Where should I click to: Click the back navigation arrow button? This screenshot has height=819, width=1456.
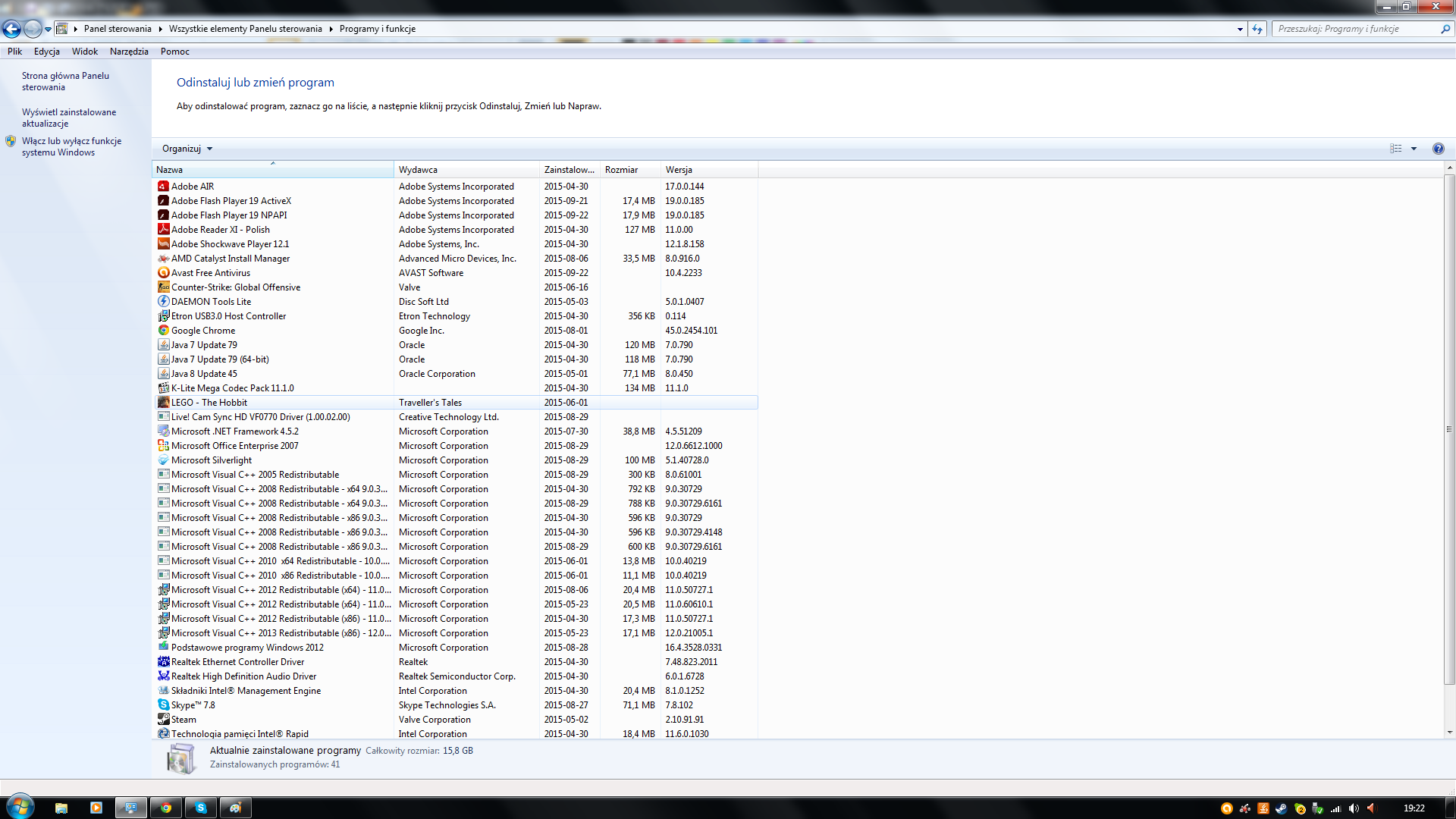pos(12,29)
